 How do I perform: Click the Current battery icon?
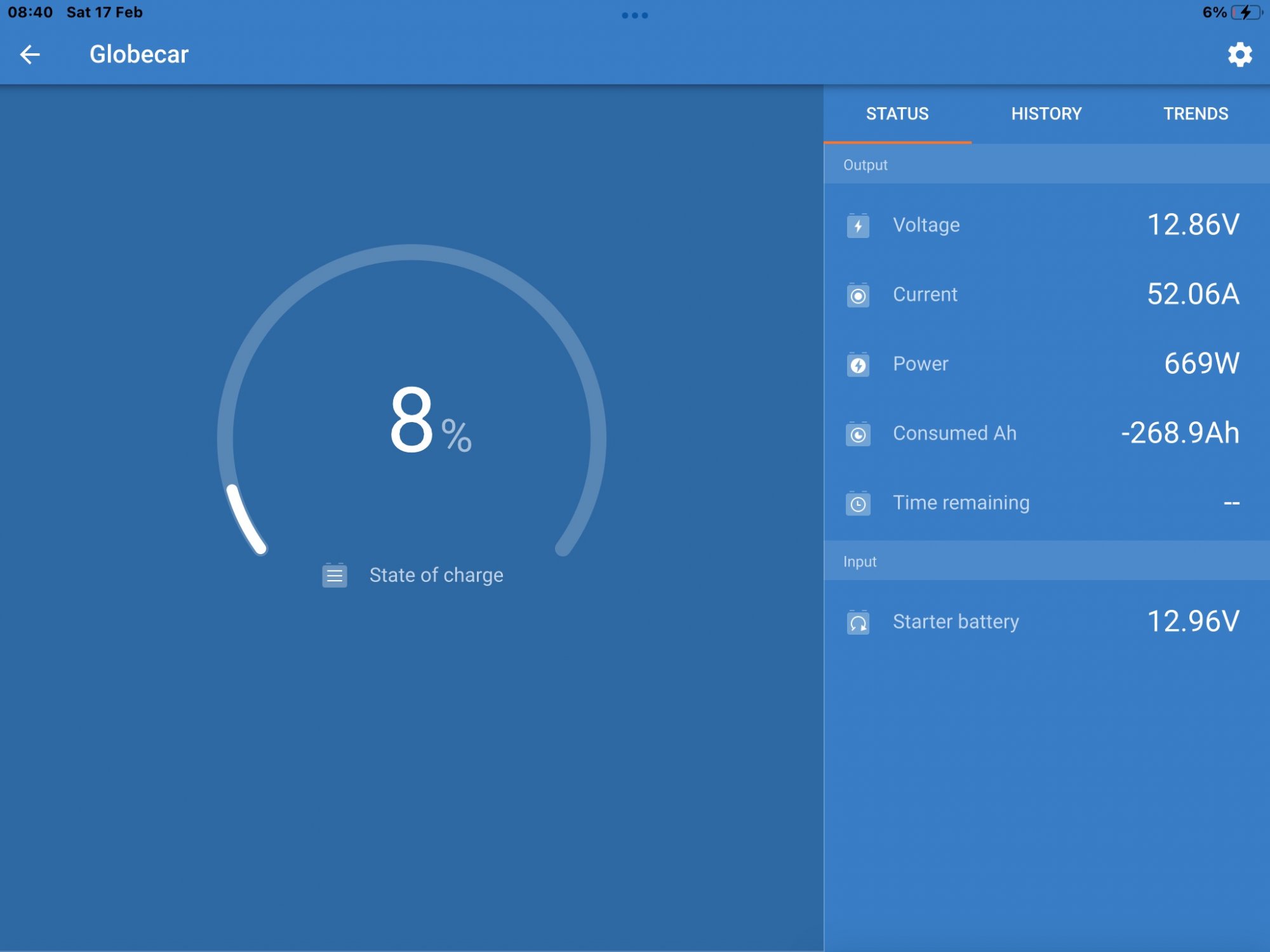point(858,295)
